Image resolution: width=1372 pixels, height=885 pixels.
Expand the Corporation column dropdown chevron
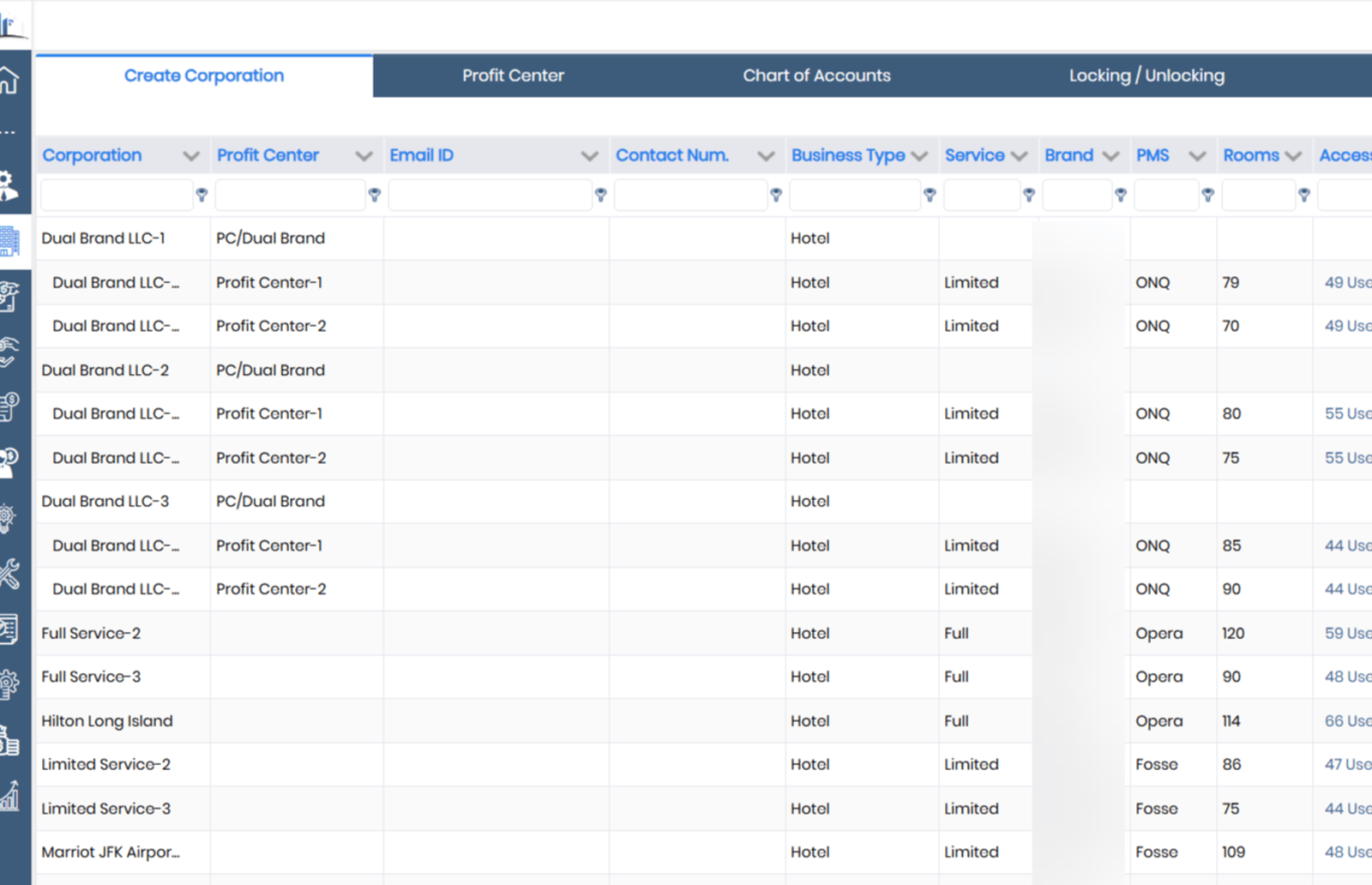(191, 156)
